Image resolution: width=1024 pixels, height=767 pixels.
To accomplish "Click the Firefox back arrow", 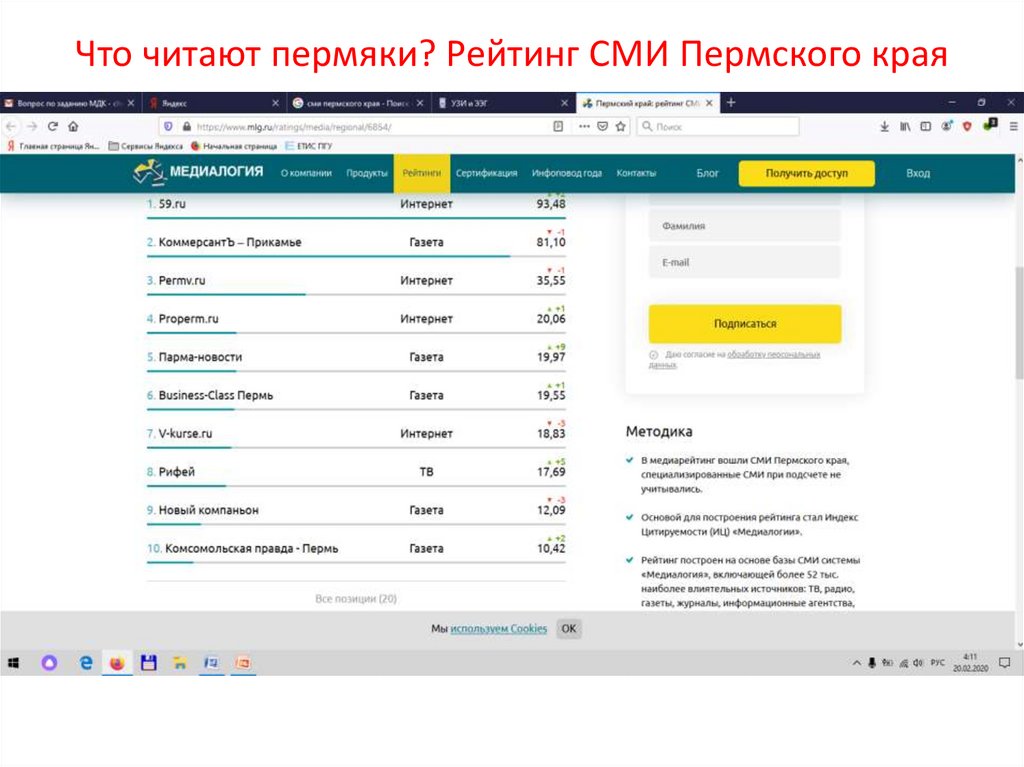I will (x=11, y=127).
